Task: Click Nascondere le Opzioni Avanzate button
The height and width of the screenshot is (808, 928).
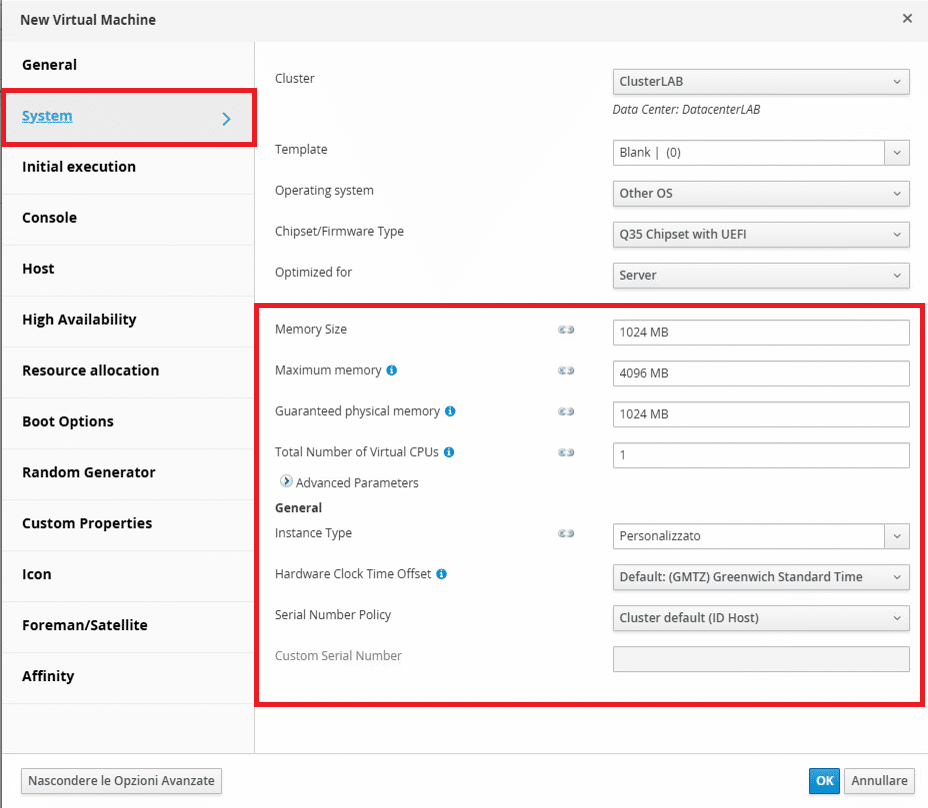Action: coord(121,781)
